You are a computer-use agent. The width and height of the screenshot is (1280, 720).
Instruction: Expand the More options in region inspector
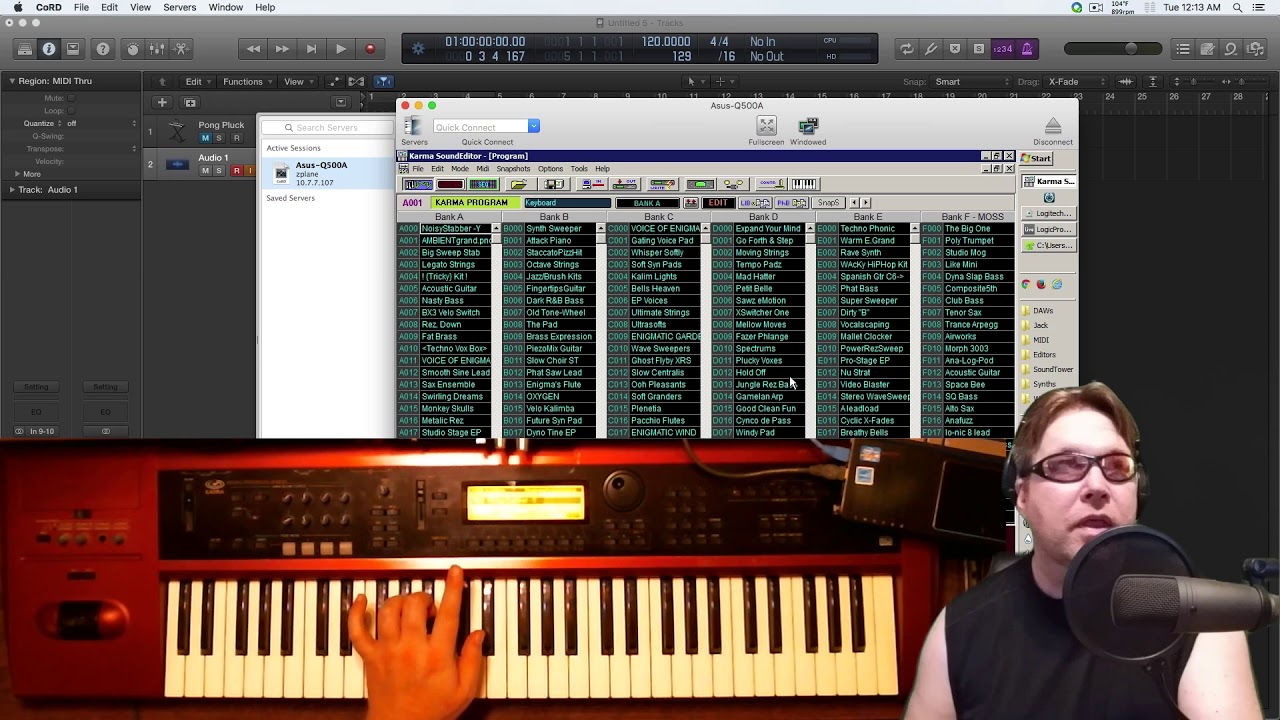click(x=17, y=174)
